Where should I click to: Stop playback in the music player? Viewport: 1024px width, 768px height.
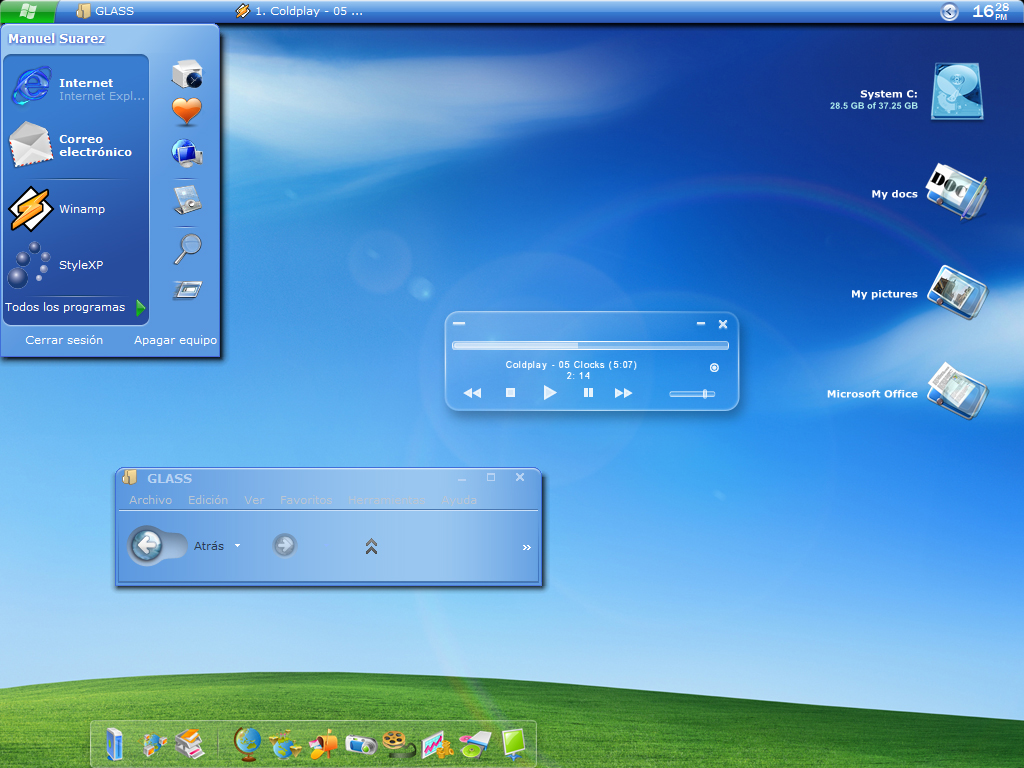click(x=511, y=392)
